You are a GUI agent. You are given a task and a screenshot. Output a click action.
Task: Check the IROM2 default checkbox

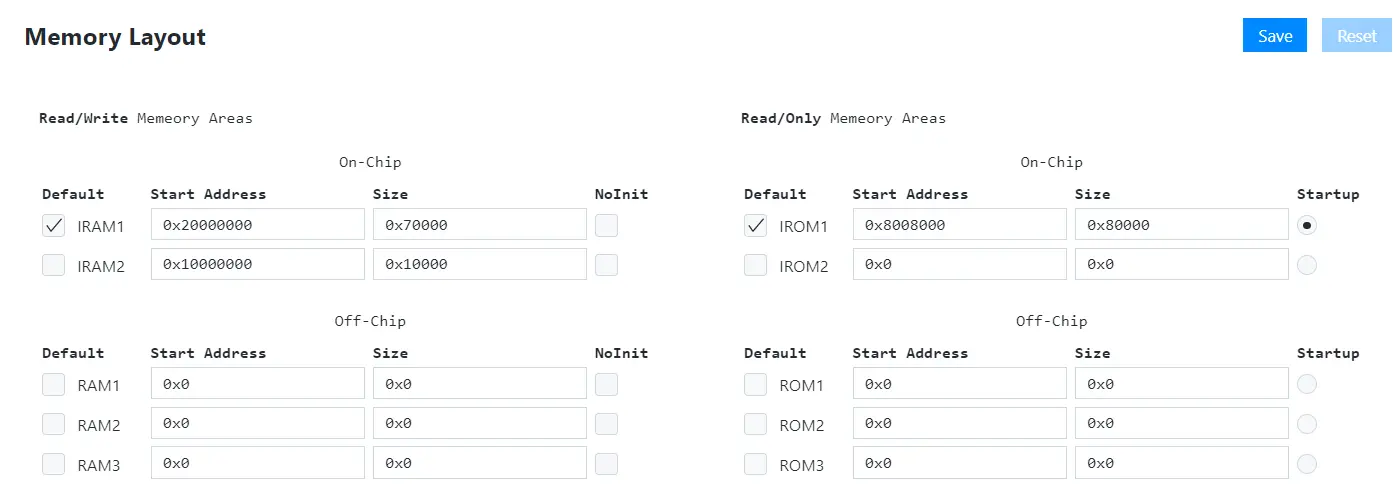click(756, 265)
